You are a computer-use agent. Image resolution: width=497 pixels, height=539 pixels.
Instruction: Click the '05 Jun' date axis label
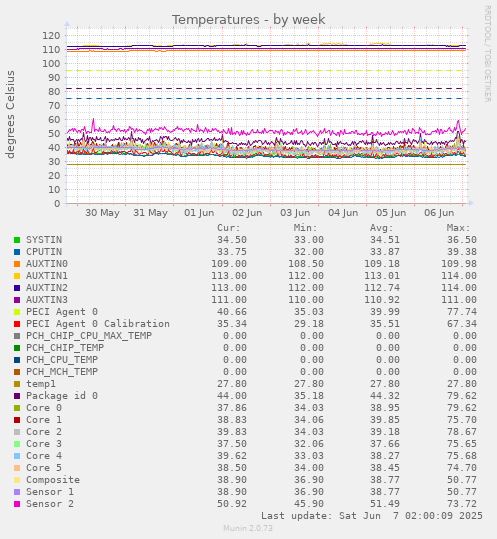391,213
